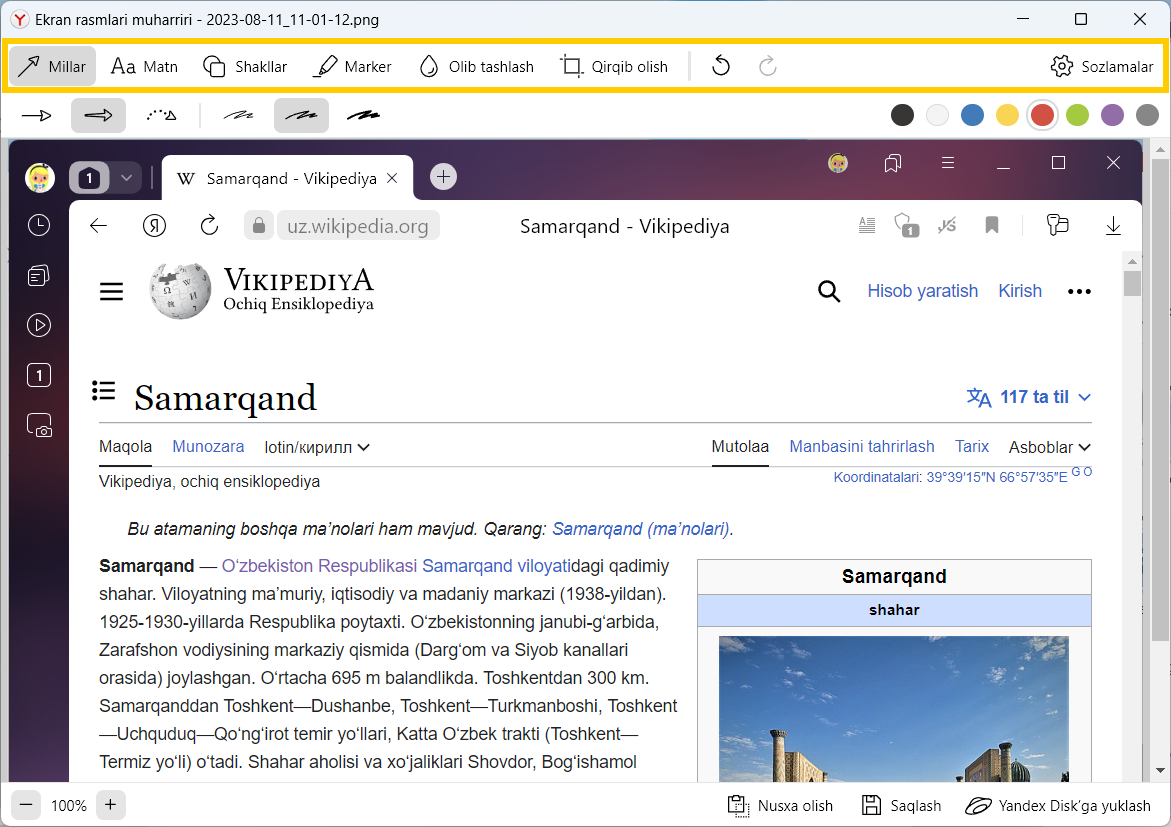This screenshot has height=827, width=1171.
Task: Select the Millar arrow tool
Action: (x=52, y=67)
